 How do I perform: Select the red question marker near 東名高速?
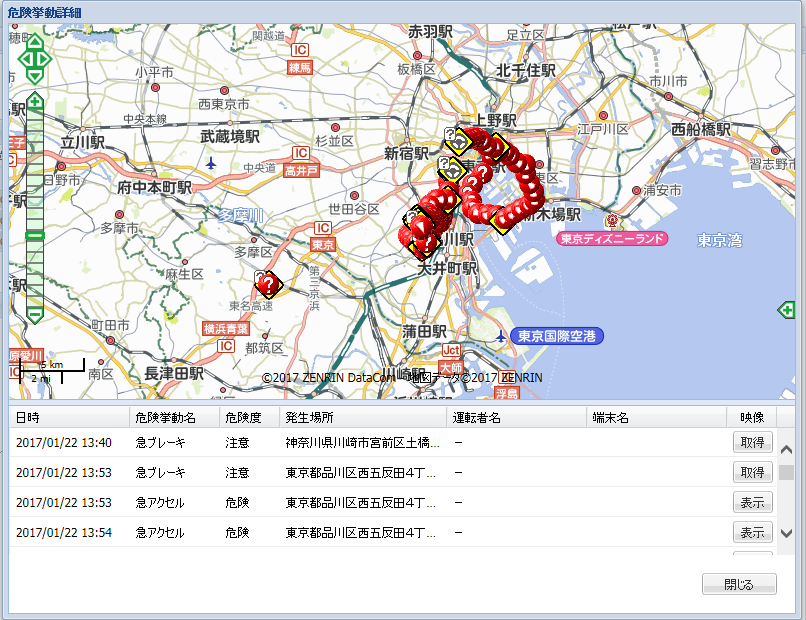point(268,284)
